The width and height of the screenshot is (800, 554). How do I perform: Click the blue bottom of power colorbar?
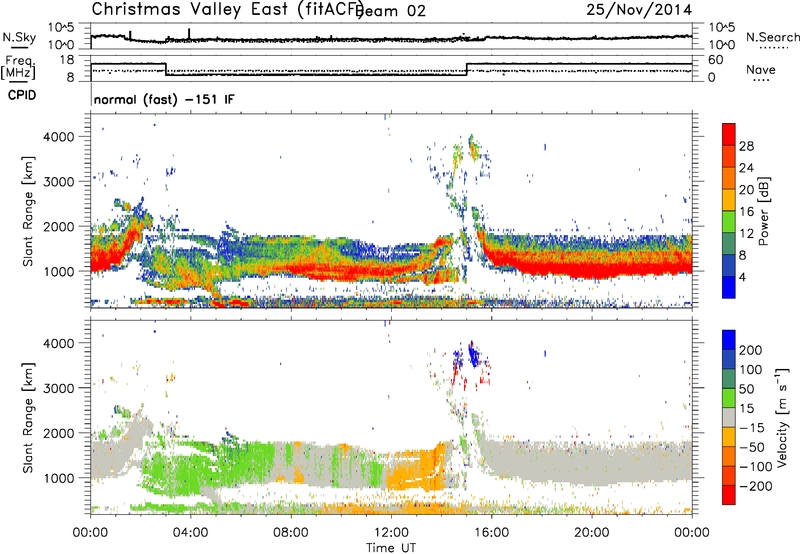[x=729, y=287]
